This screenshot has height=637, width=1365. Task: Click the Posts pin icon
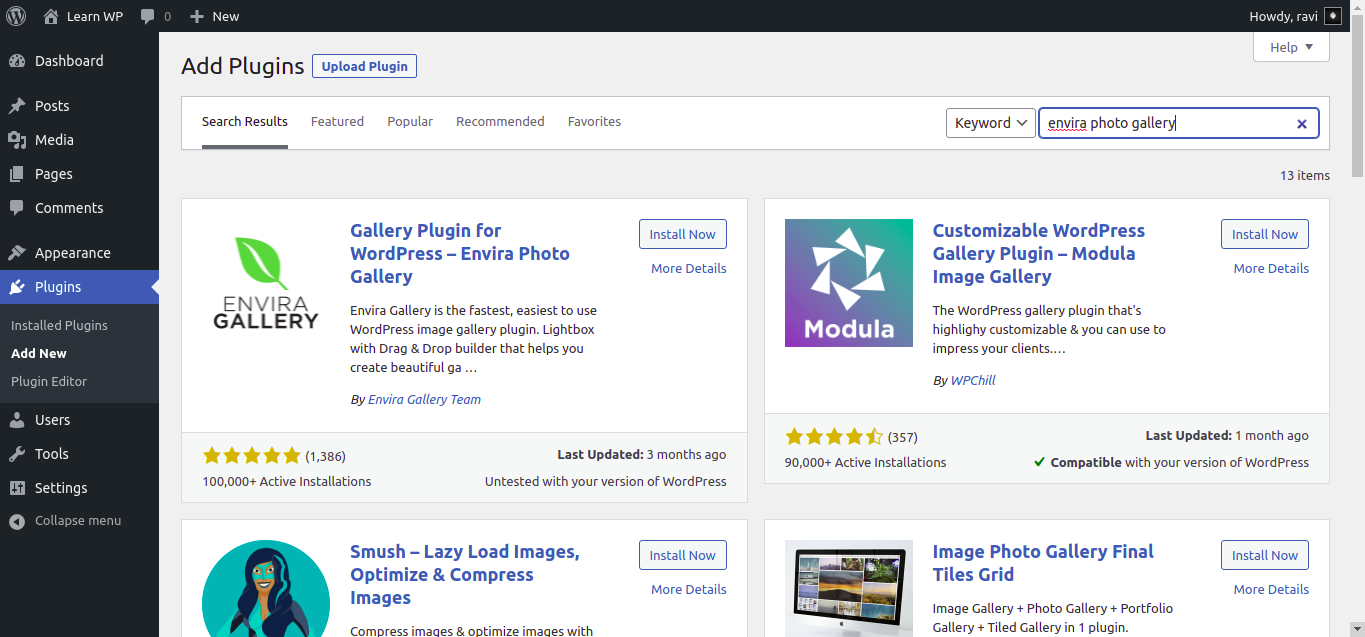pos(17,106)
